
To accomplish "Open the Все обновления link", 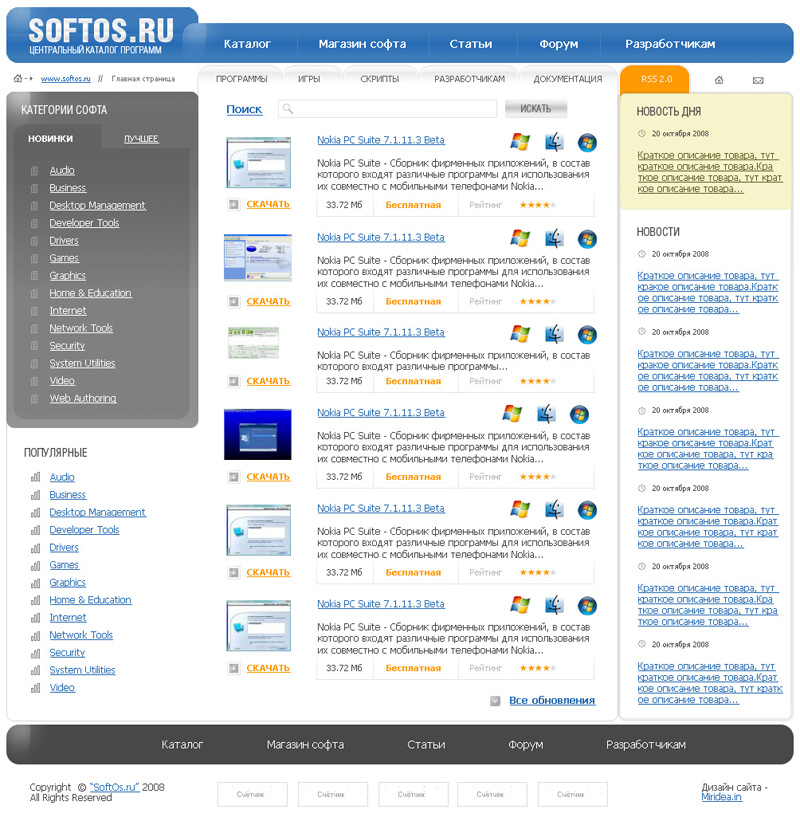I will pos(552,701).
